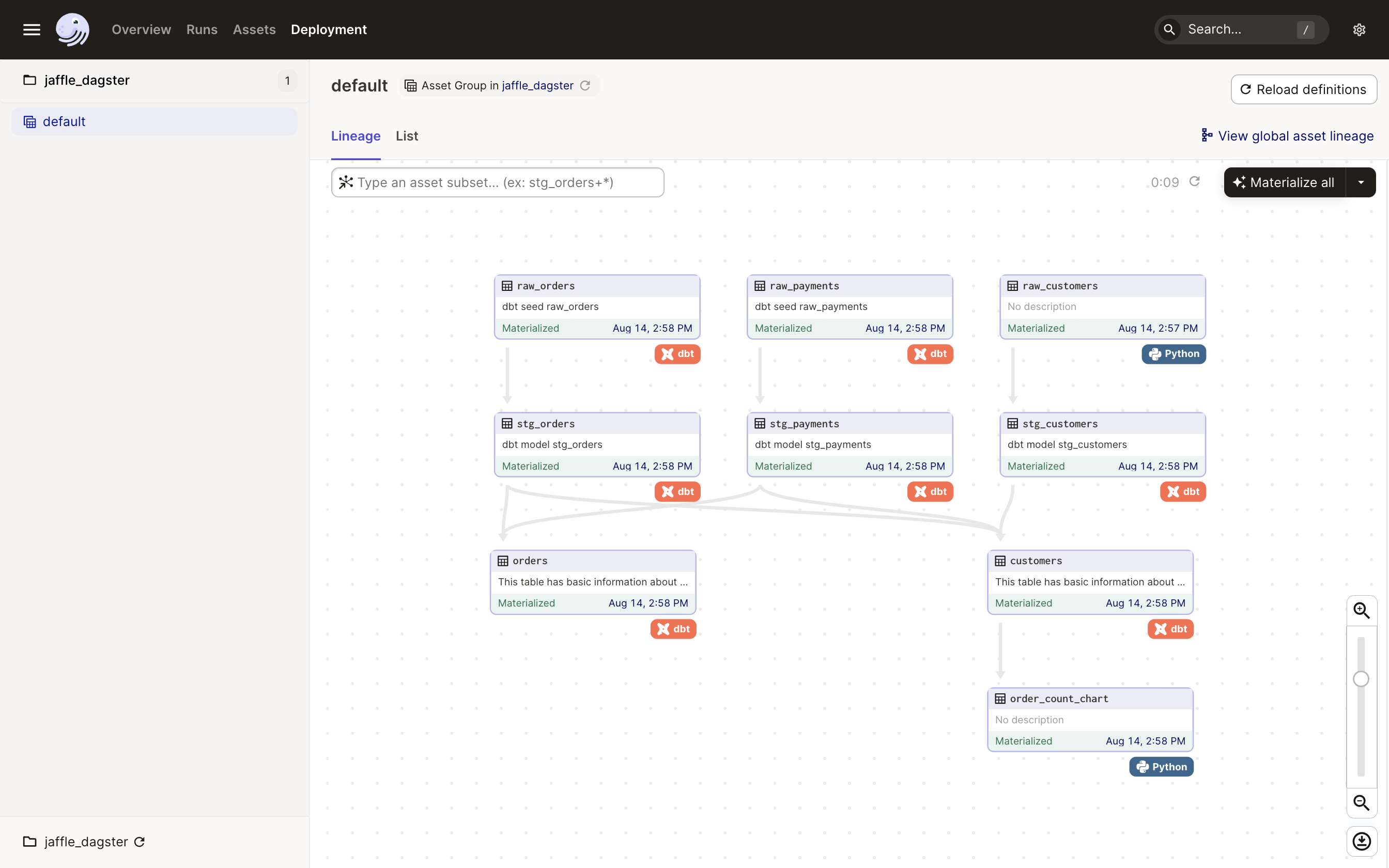This screenshot has height=868, width=1389.
Task: Click the dbt badge on the orders asset
Action: click(x=673, y=629)
